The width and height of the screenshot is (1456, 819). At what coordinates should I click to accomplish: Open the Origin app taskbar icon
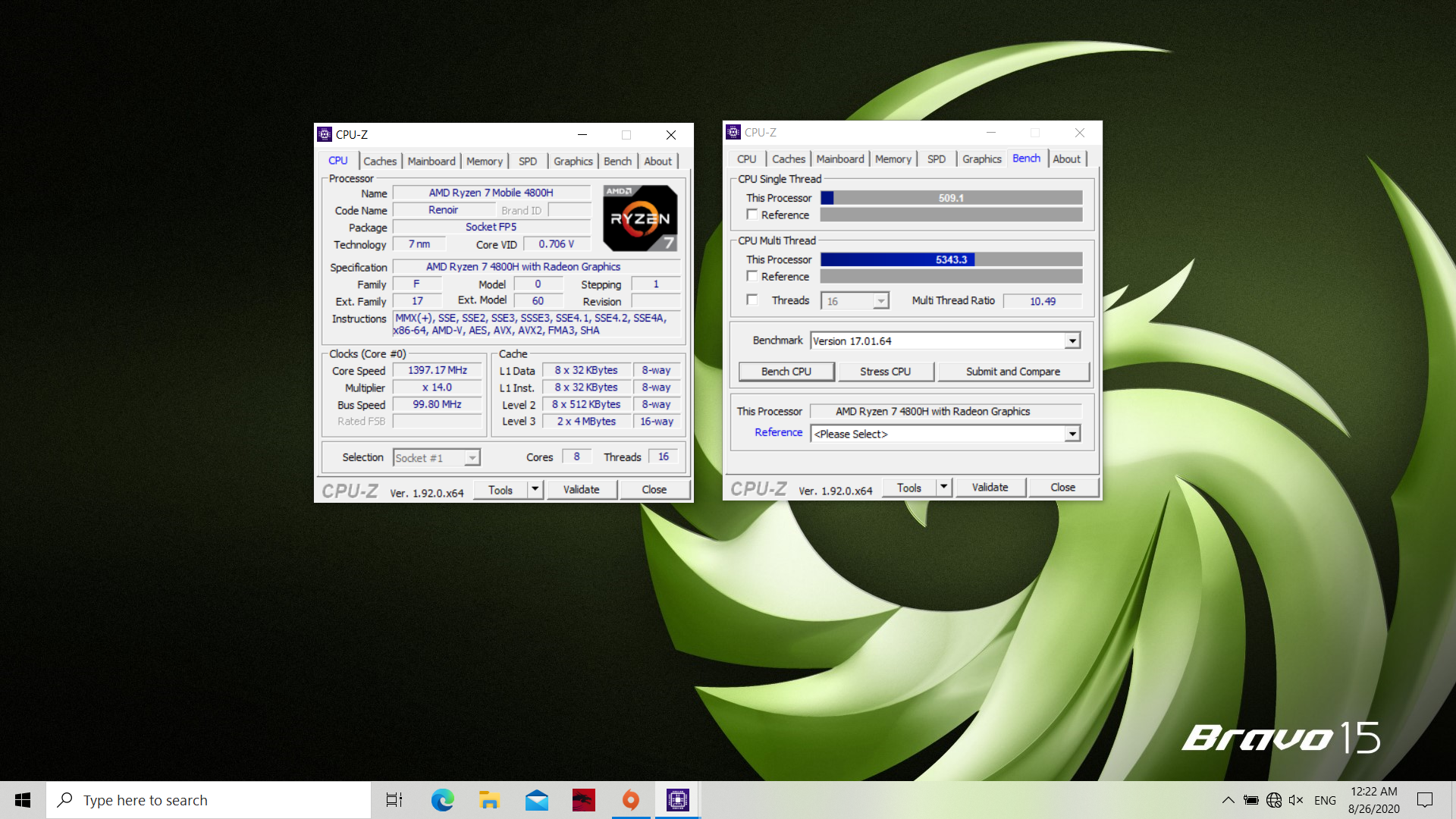[x=631, y=800]
